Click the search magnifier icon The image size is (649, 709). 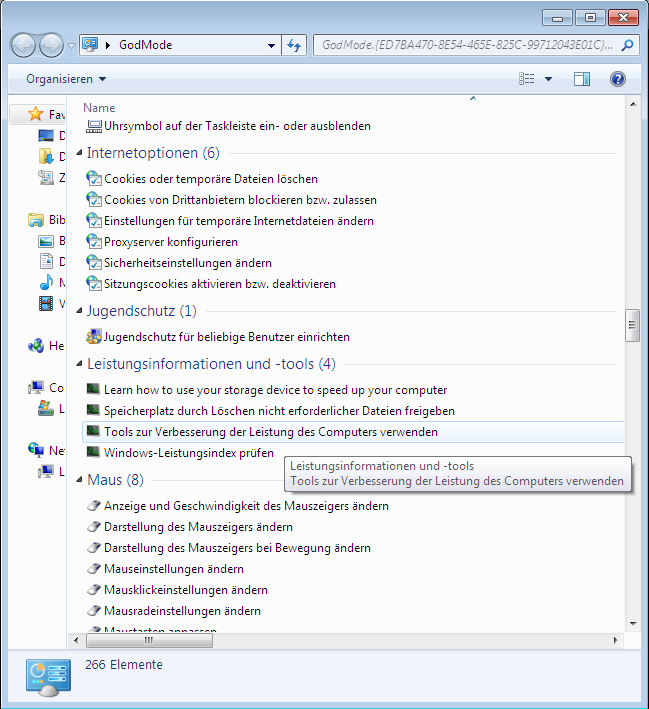tap(627, 46)
